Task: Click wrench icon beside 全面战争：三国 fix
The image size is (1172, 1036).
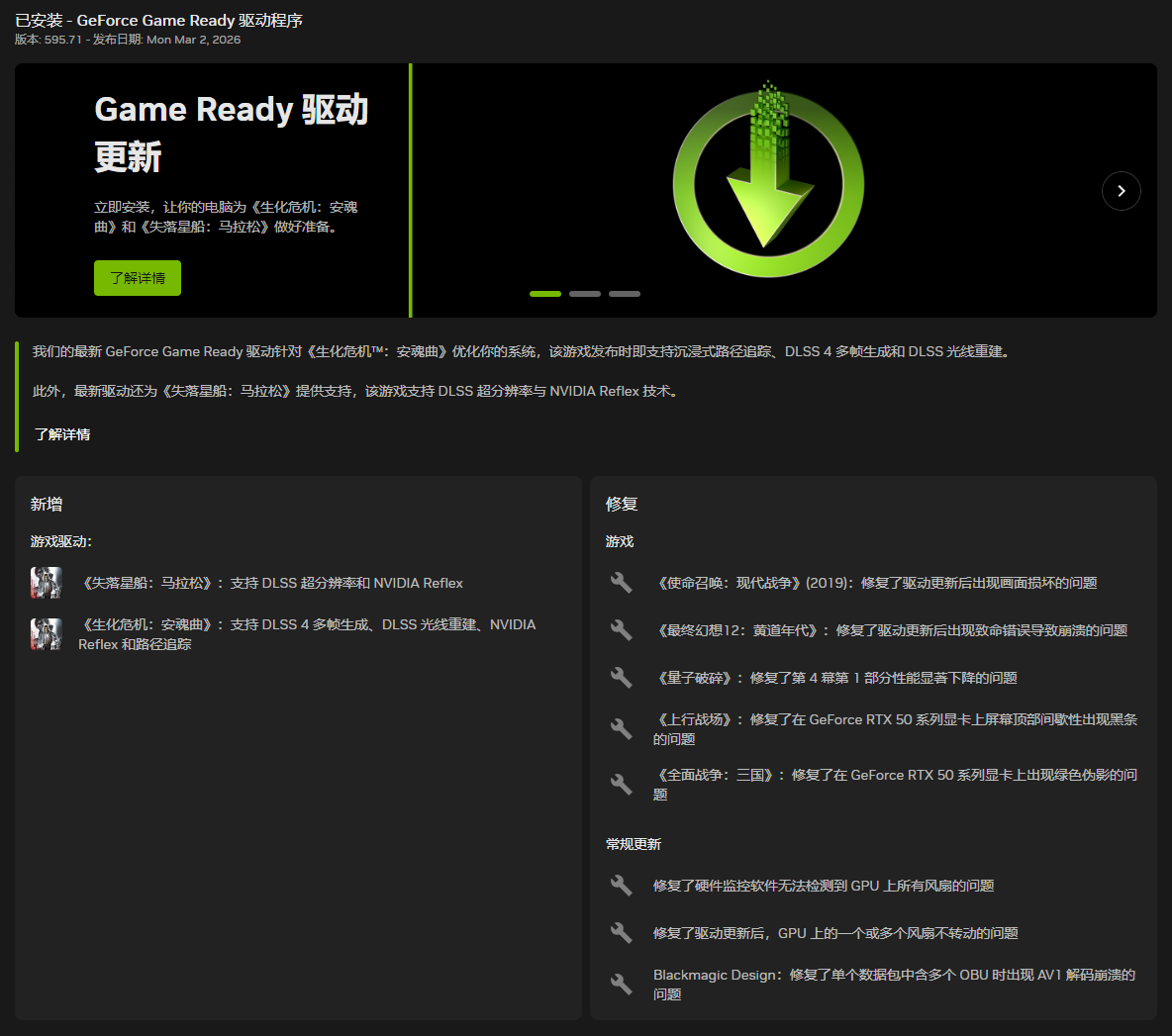Action: 621,785
